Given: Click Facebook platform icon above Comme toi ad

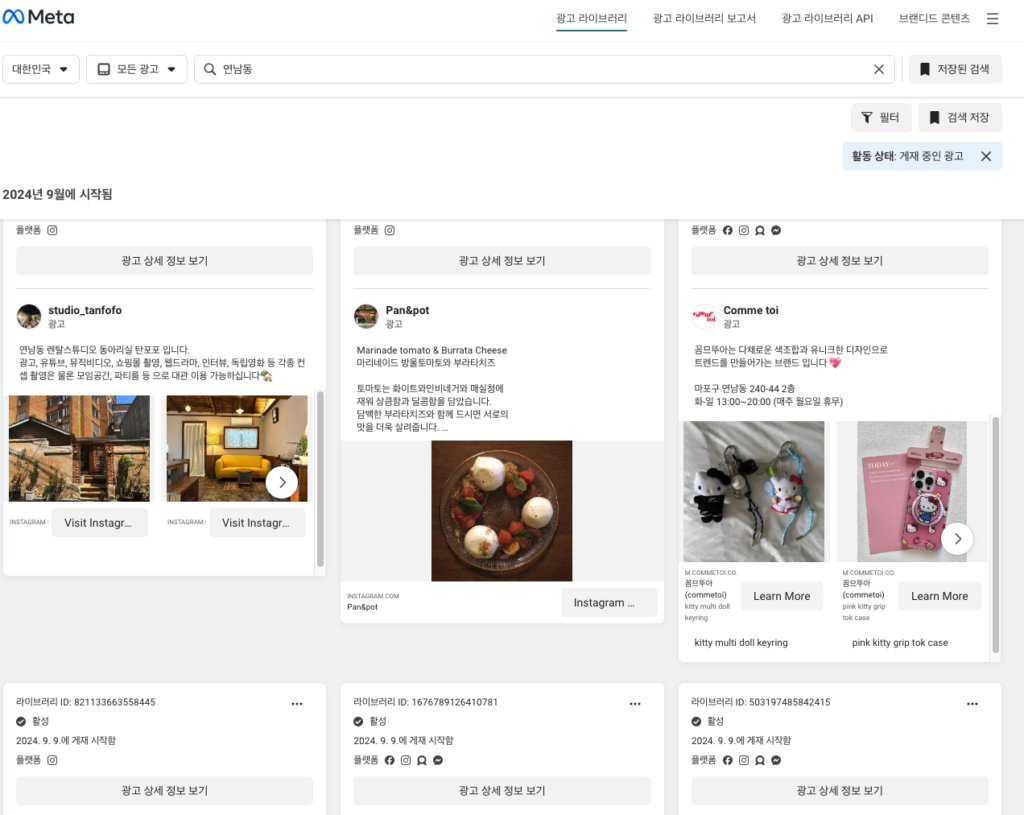Looking at the screenshot, I should pyautogui.click(x=728, y=230).
